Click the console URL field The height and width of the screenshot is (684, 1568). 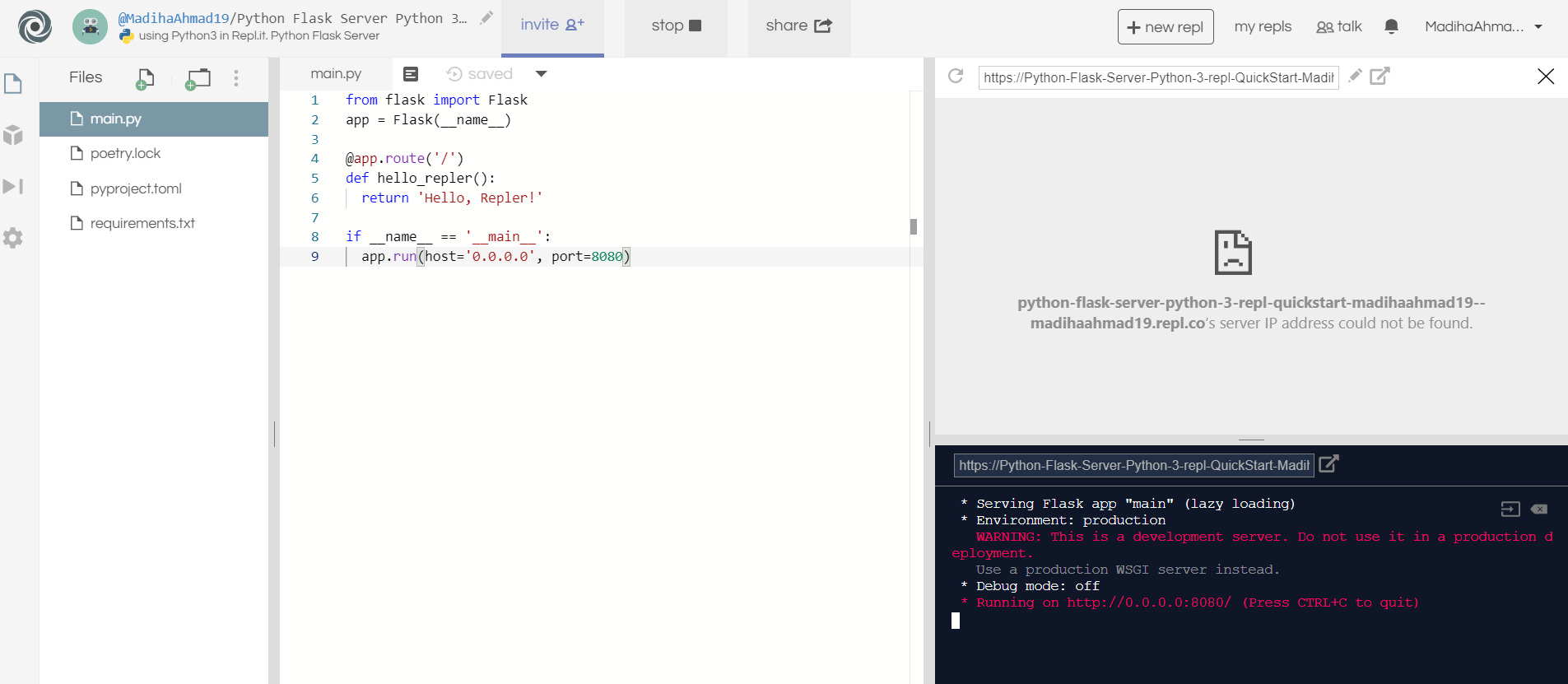coord(1133,465)
